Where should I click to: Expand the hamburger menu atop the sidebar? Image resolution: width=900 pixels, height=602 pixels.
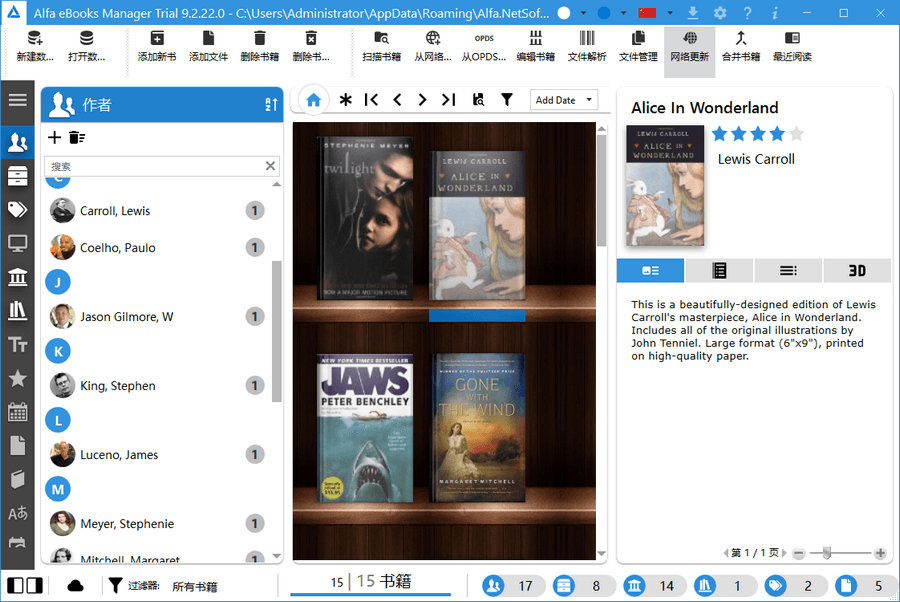pos(17,100)
